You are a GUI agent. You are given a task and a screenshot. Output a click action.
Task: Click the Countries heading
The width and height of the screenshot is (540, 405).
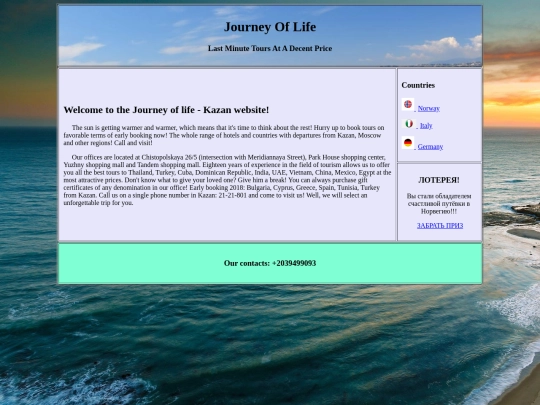click(418, 85)
